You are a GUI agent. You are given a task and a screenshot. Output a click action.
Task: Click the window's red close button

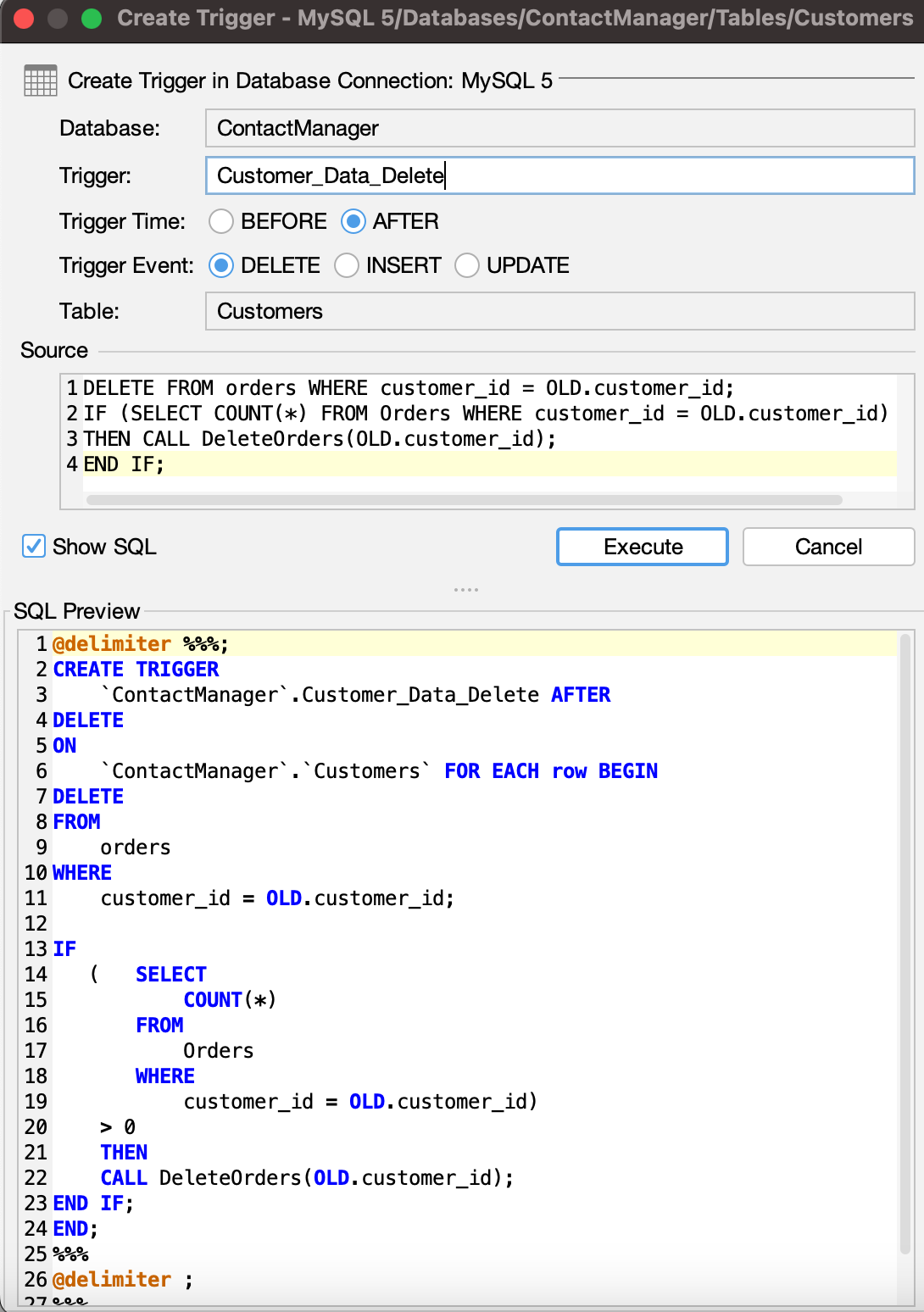(24, 19)
